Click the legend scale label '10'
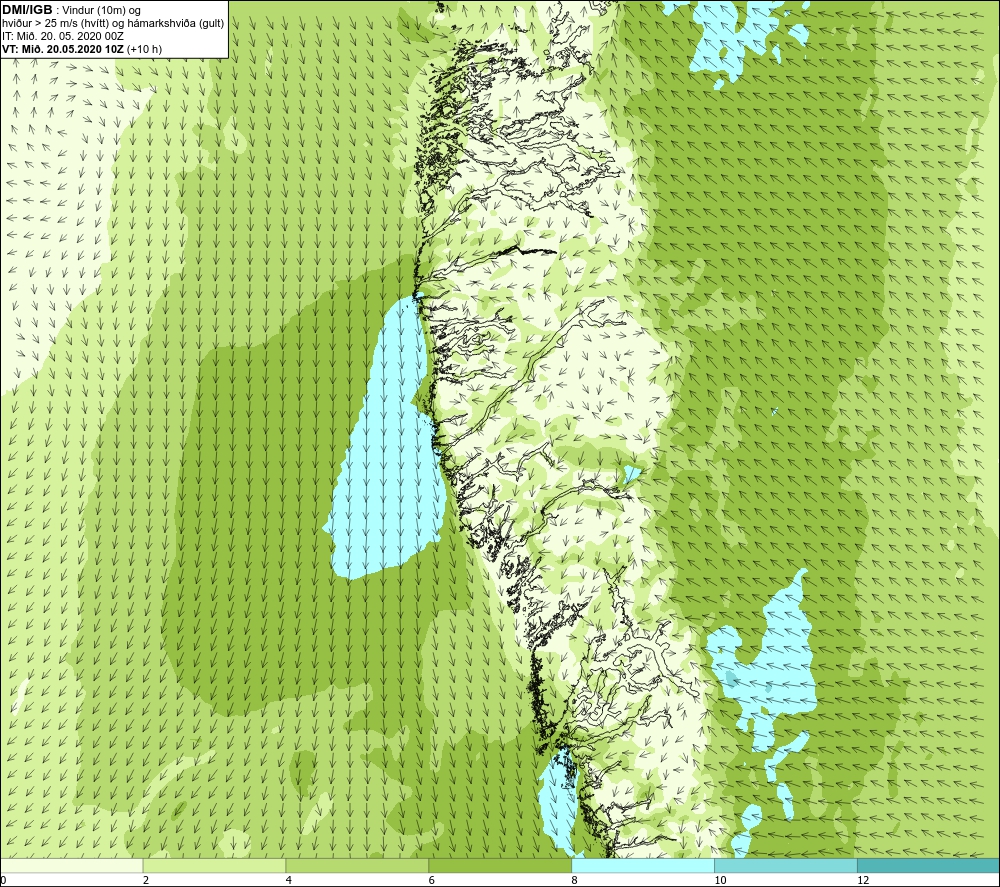The height and width of the screenshot is (887, 1000). 720,880
